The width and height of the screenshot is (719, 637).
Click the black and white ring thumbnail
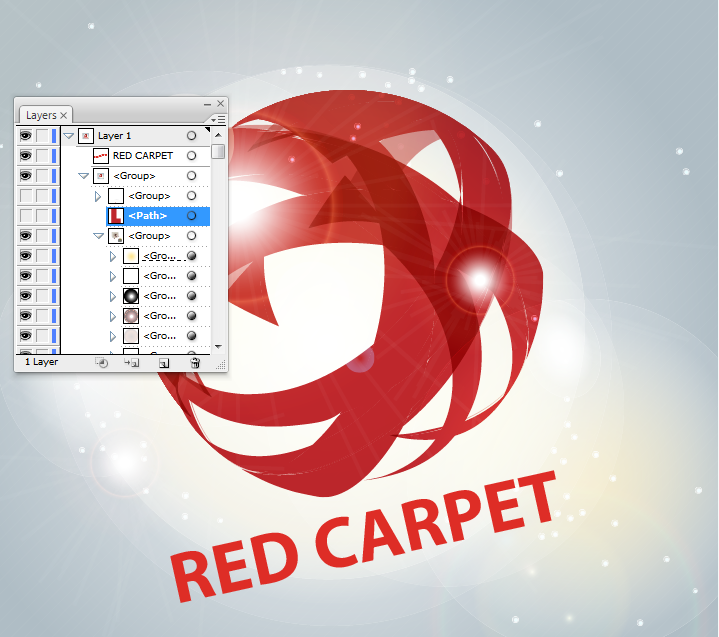coord(131,296)
